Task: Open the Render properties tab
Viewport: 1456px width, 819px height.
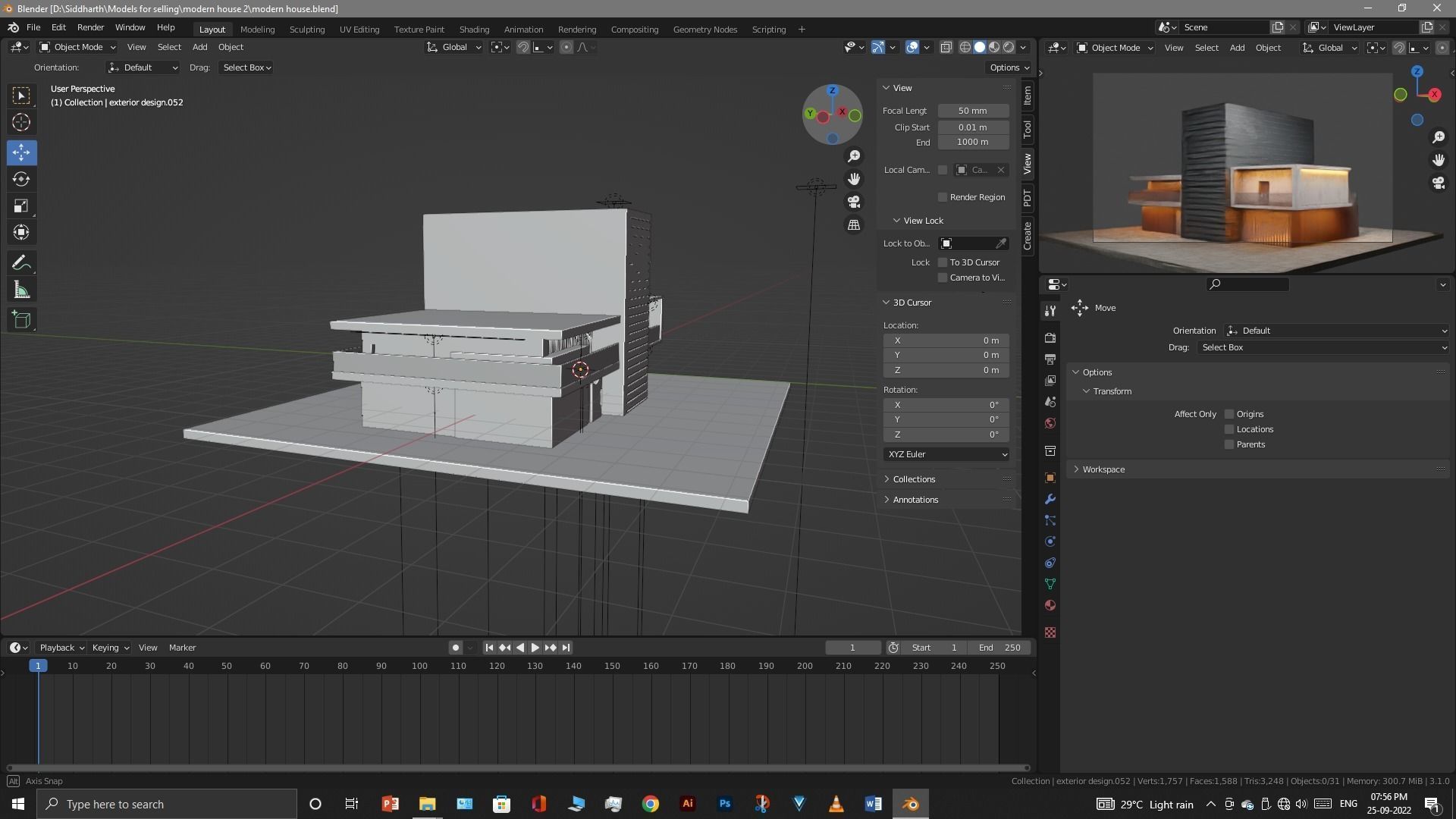Action: coord(1050,337)
